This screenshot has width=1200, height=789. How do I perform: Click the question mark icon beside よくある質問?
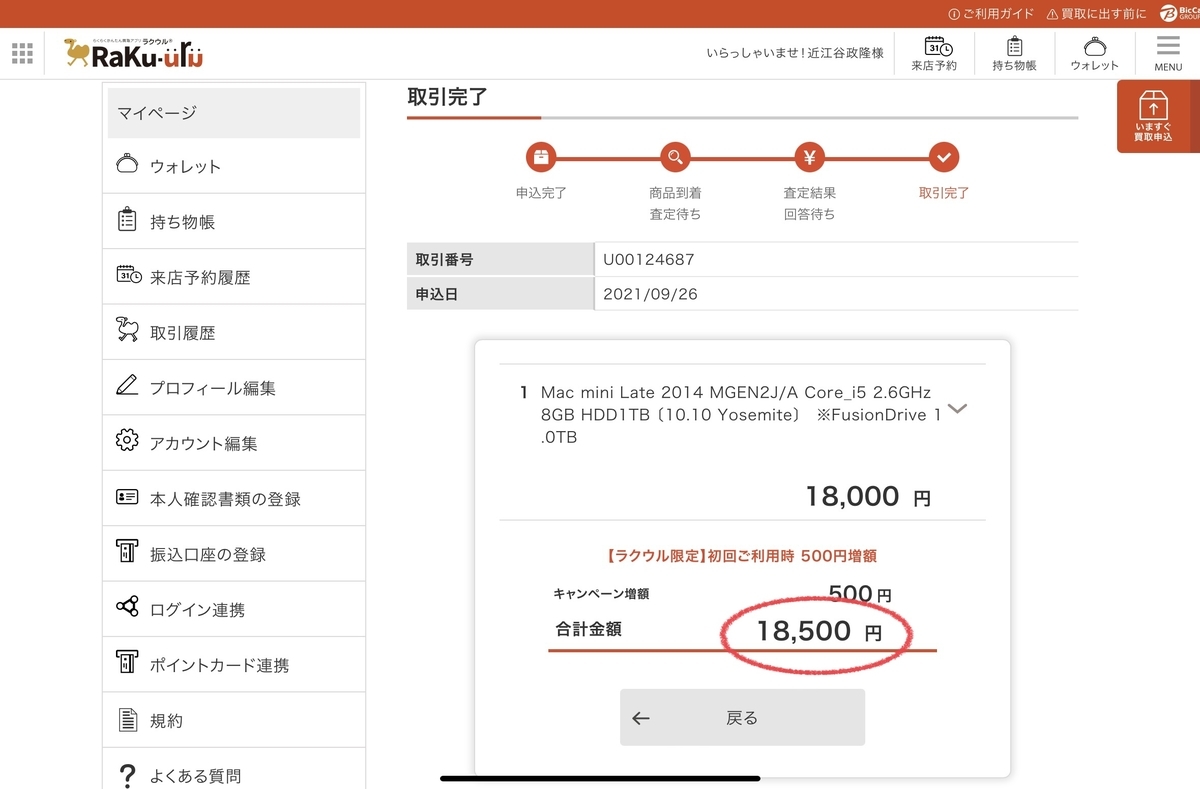[127, 775]
